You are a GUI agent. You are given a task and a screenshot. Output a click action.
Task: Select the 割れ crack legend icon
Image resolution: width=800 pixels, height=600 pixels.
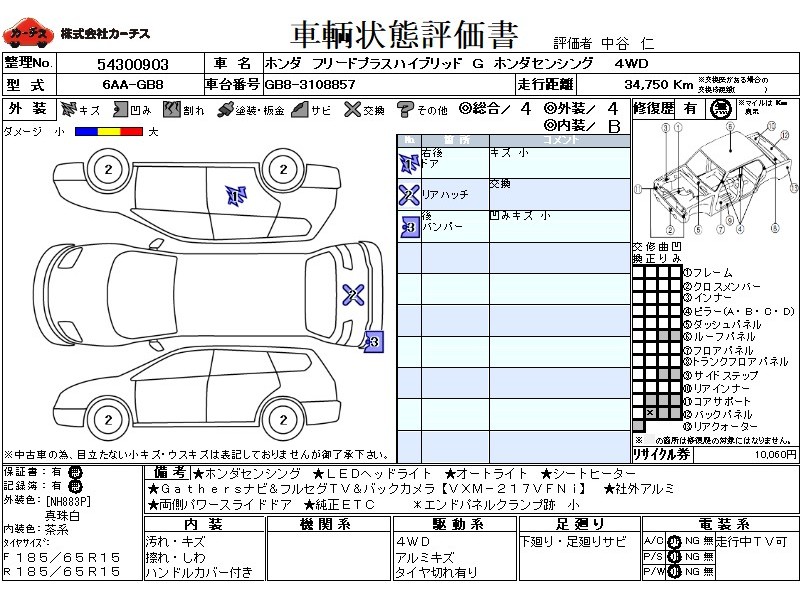coord(172,109)
